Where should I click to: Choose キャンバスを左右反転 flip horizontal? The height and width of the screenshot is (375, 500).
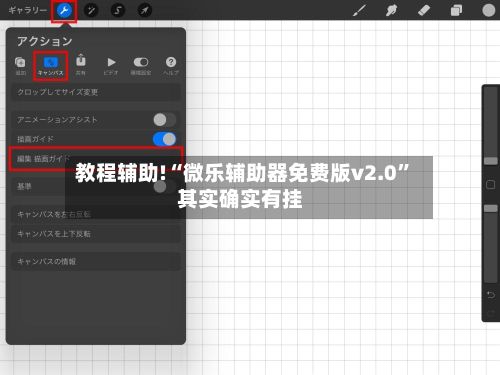[96, 214]
